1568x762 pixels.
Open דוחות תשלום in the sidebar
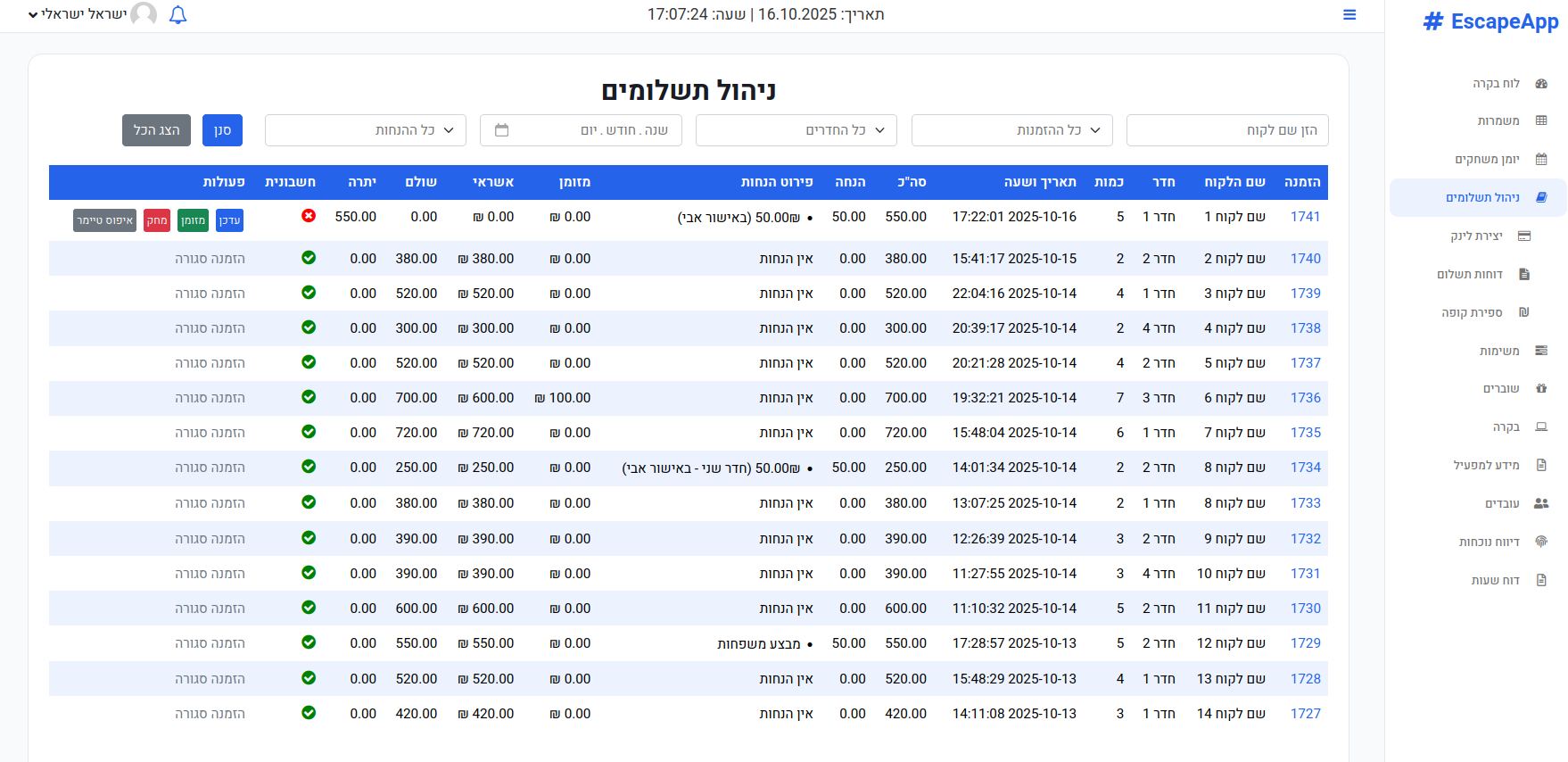tap(1469, 274)
